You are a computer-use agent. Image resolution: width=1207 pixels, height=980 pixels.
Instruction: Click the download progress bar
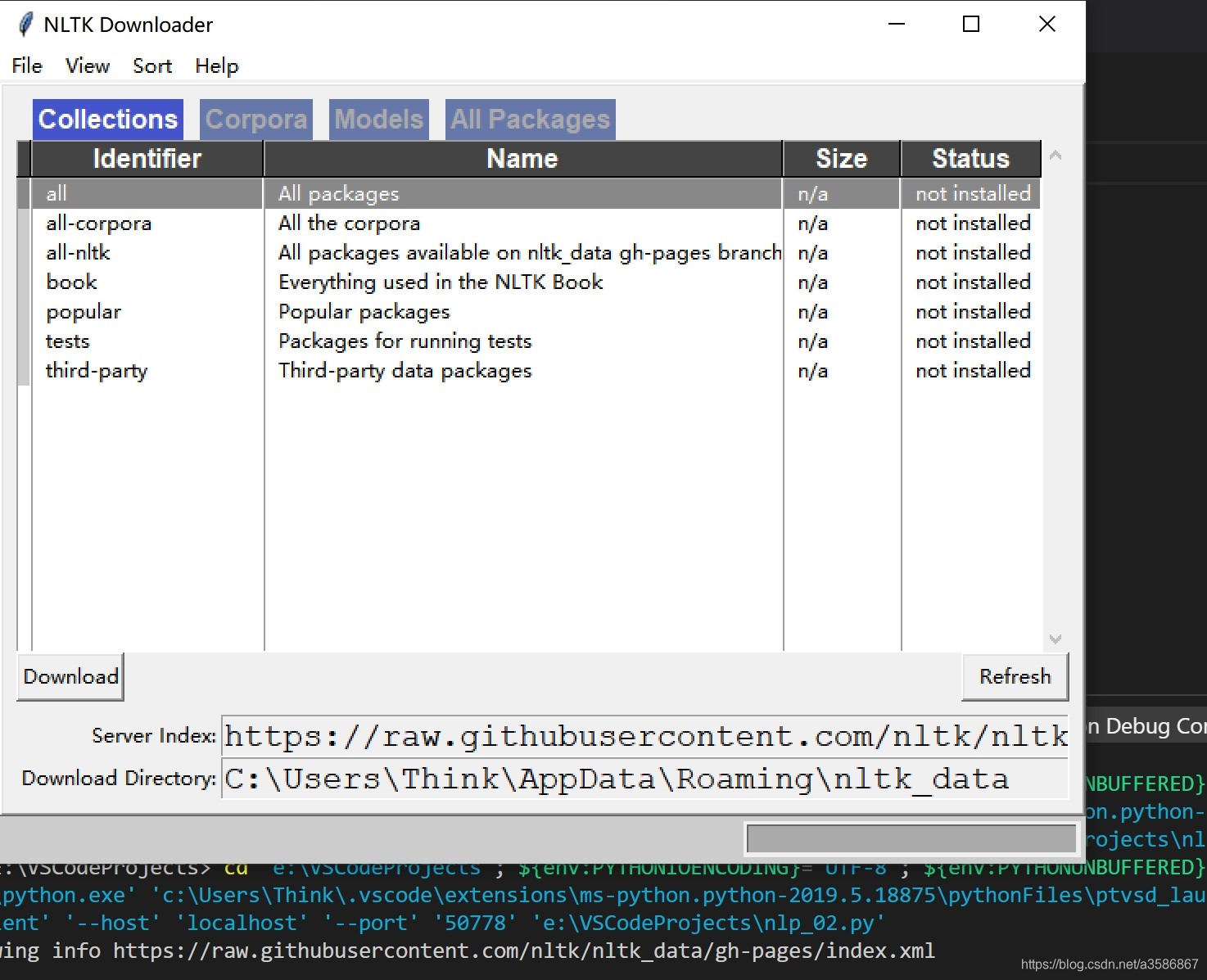tap(911, 838)
